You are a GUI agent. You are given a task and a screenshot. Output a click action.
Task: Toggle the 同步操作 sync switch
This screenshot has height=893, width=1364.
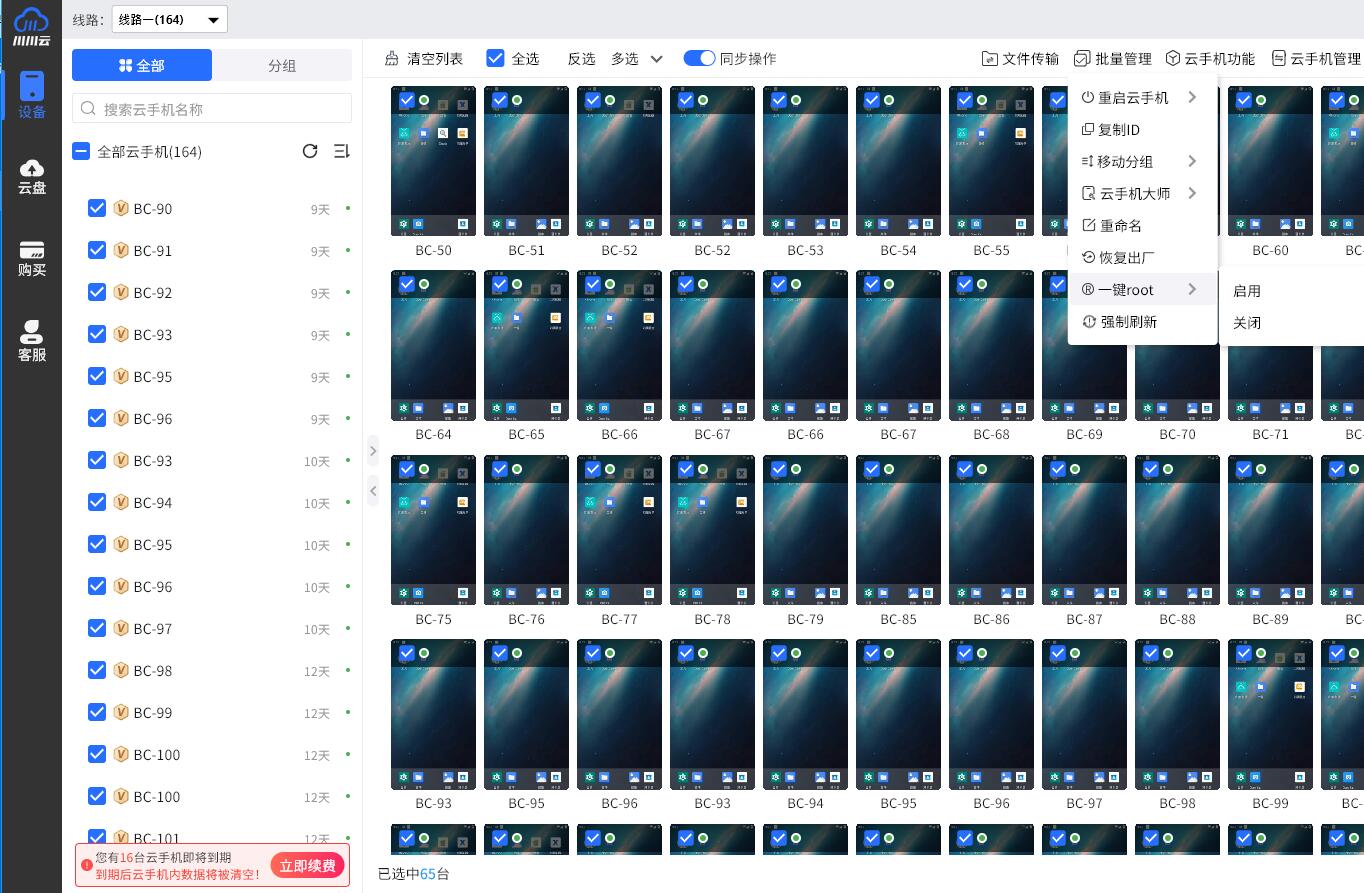point(699,59)
